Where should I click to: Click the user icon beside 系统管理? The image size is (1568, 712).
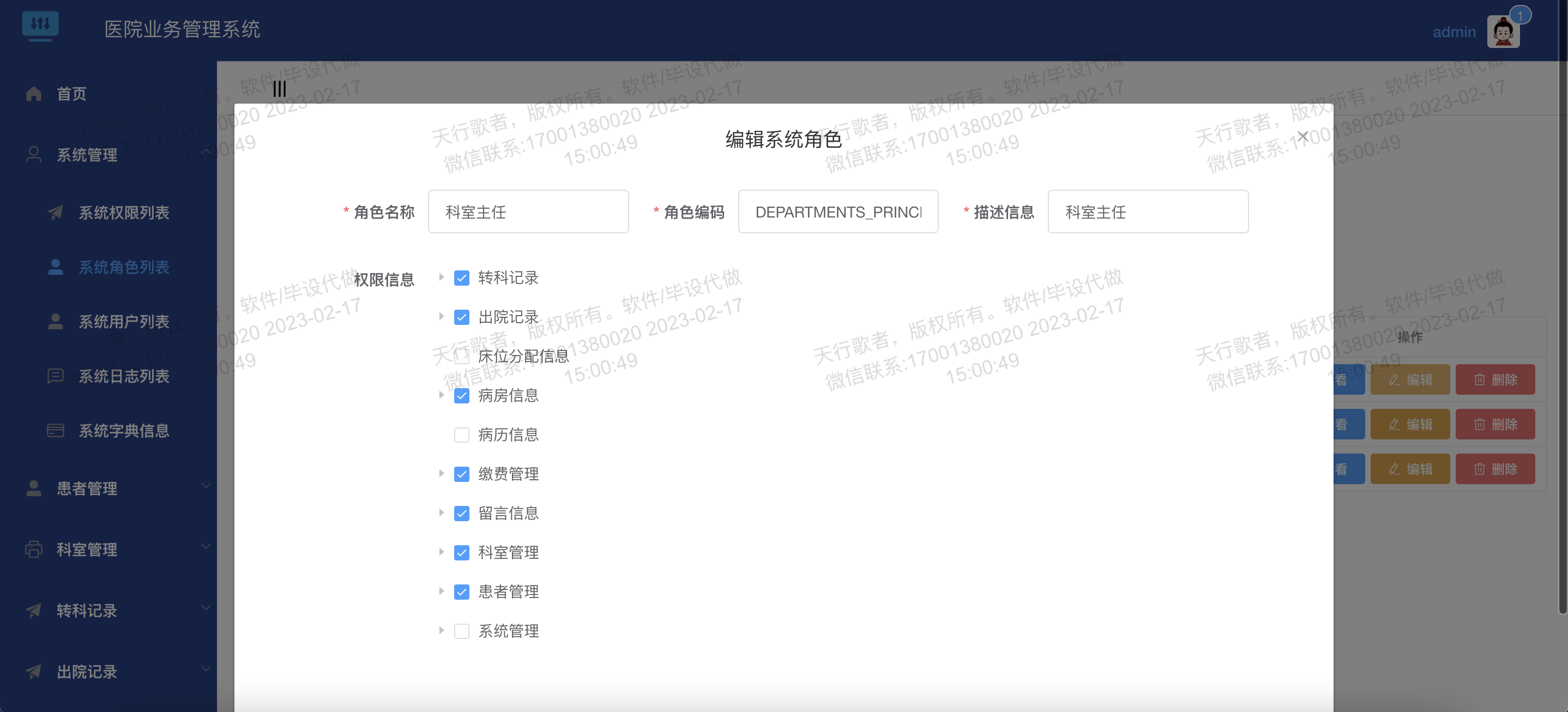tap(34, 155)
